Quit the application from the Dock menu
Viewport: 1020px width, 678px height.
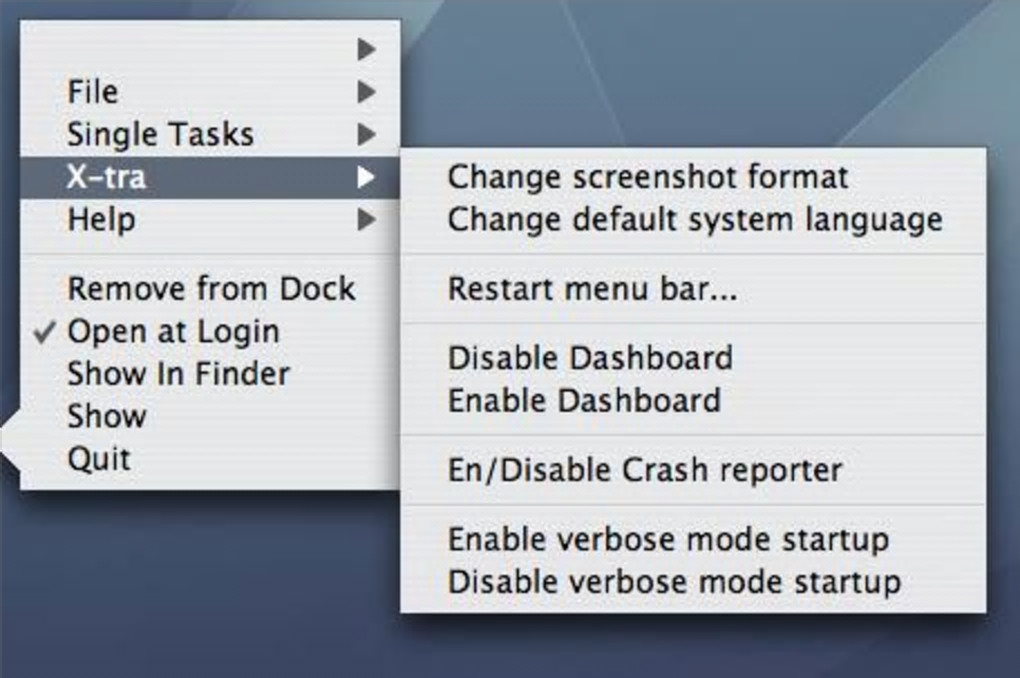(99, 459)
